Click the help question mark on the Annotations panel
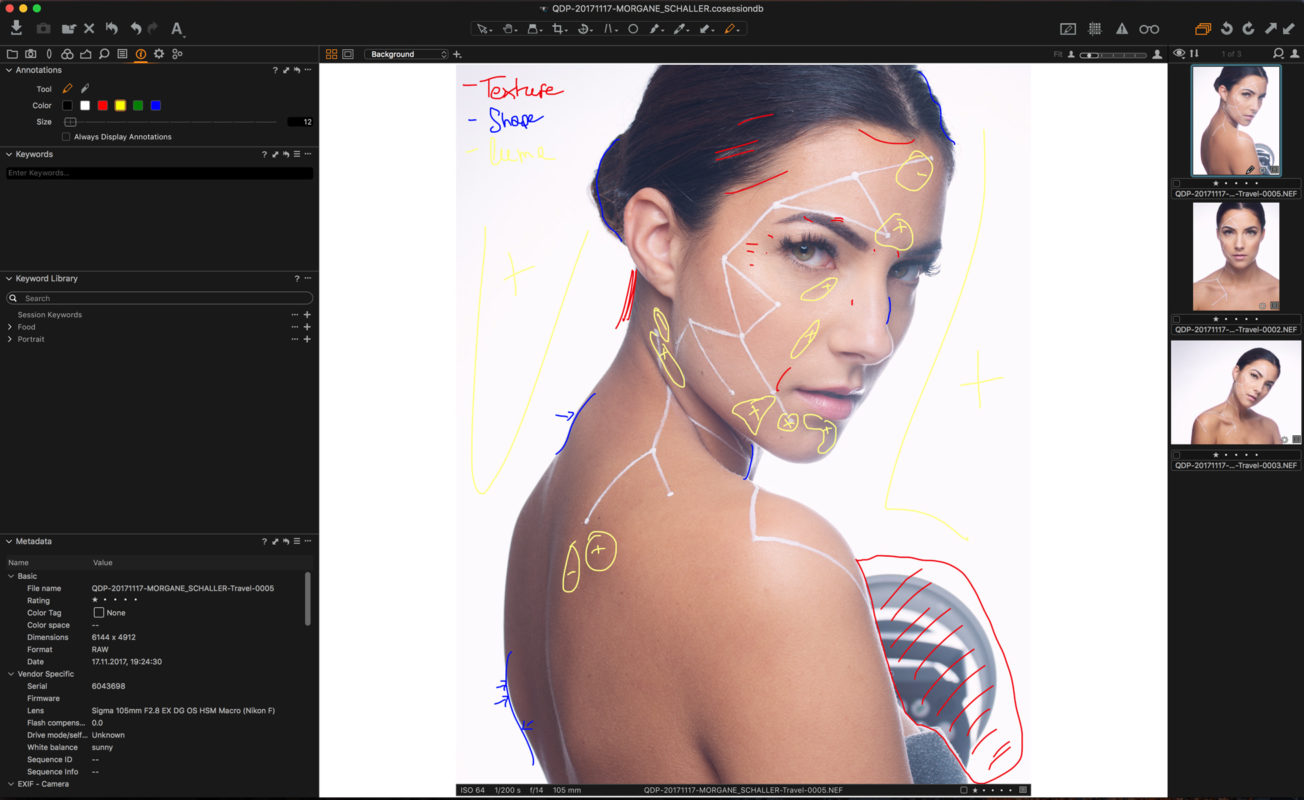The width and height of the screenshot is (1304, 800). click(x=275, y=70)
